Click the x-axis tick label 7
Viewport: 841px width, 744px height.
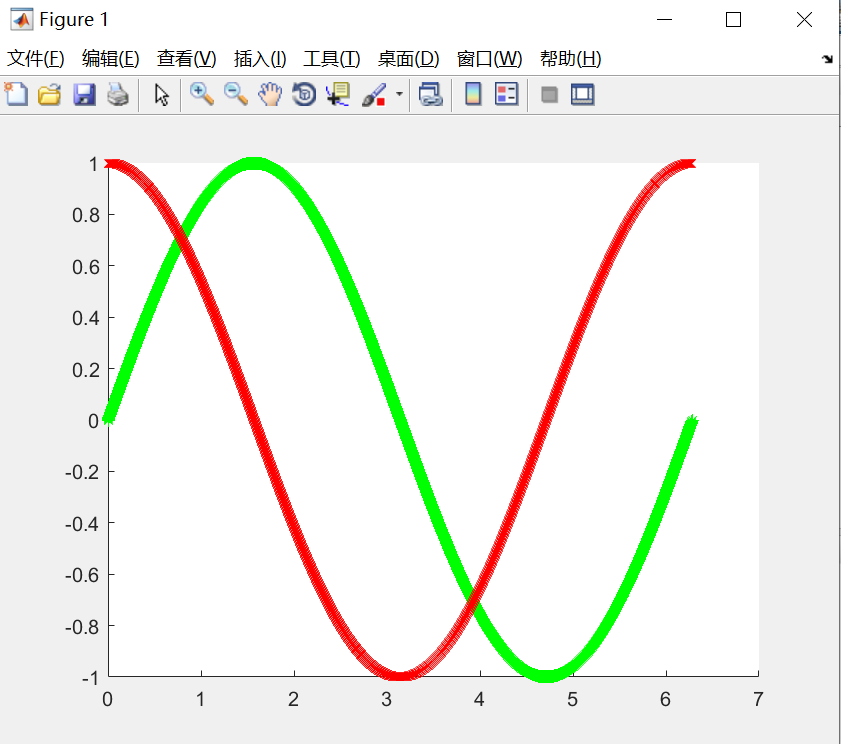pyautogui.click(x=758, y=699)
